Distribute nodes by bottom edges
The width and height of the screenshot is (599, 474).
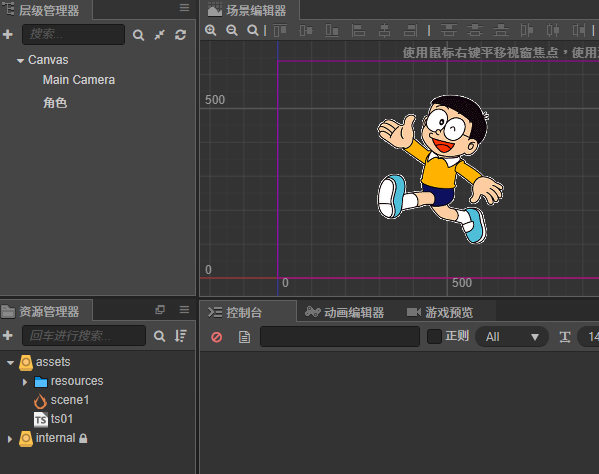[500, 30]
